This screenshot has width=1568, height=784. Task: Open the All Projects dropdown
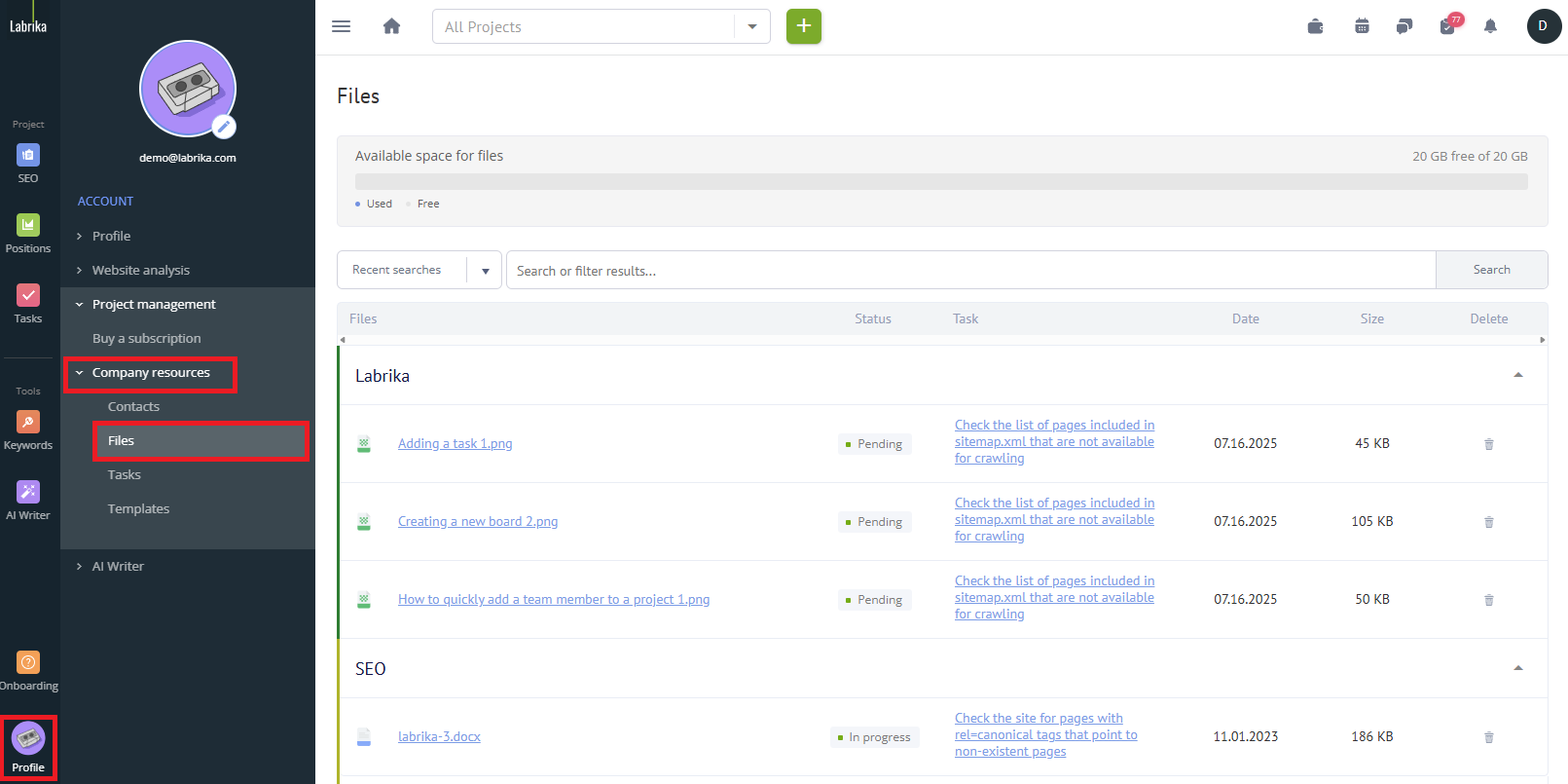click(x=751, y=26)
